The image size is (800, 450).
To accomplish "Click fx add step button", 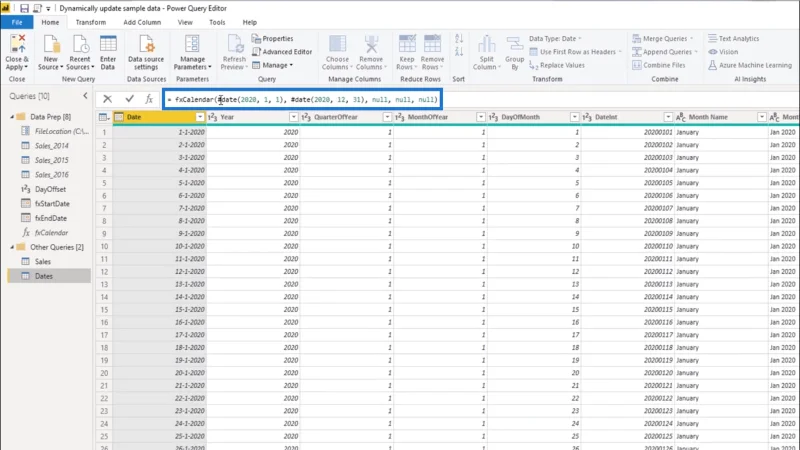I will point(149,99).
